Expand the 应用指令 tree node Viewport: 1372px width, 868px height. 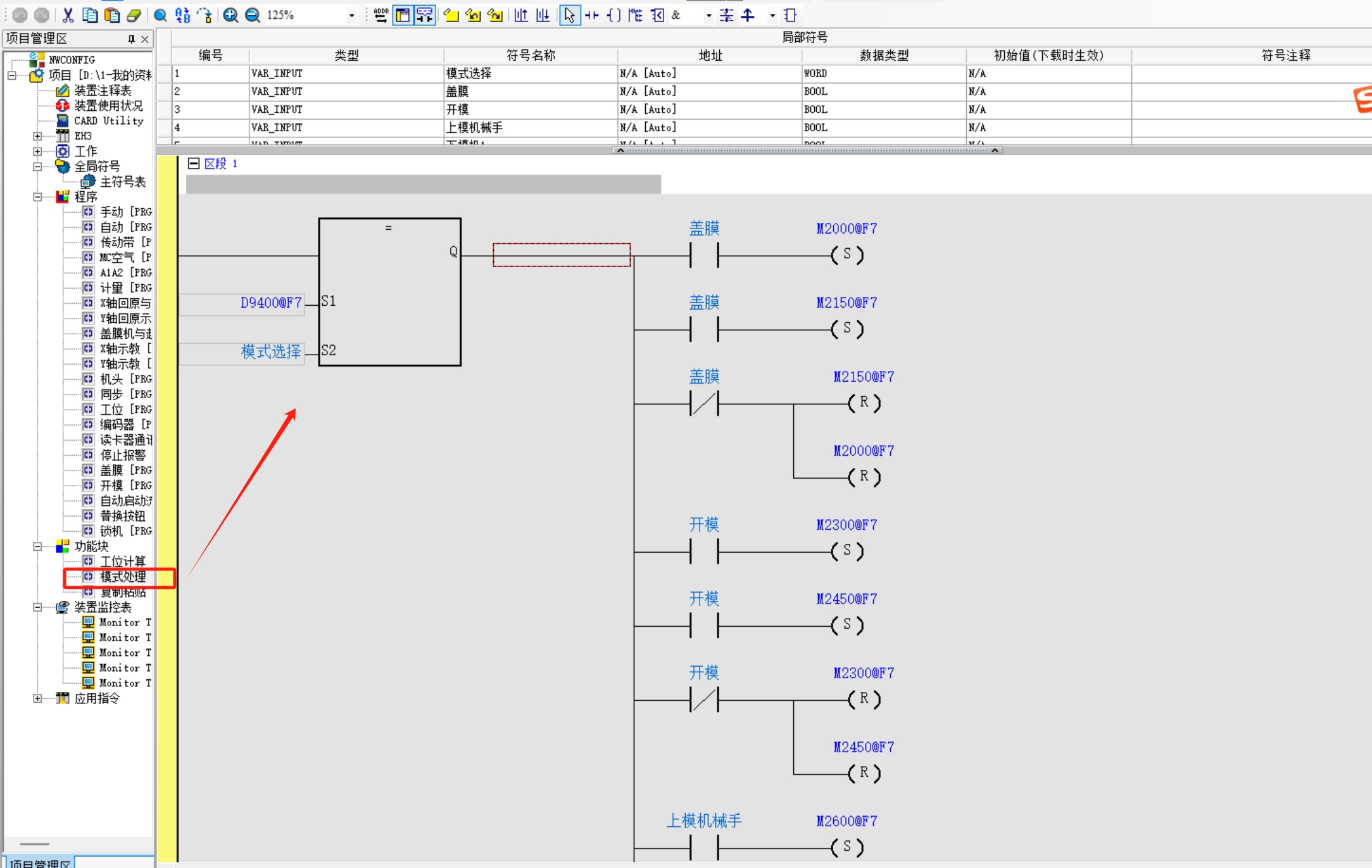[x=37, y=698]
